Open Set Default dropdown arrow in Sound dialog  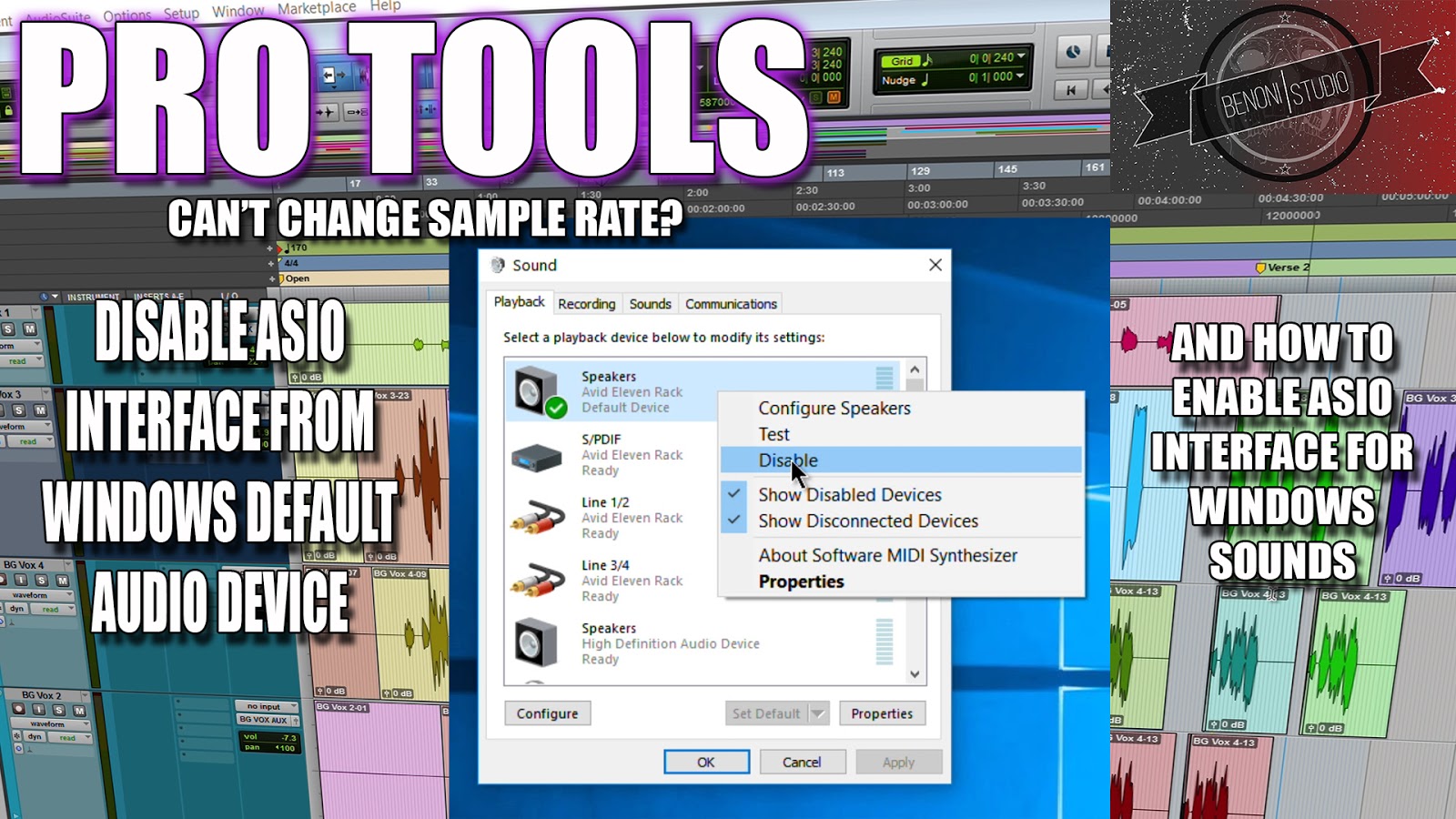(x=817, y=713)
